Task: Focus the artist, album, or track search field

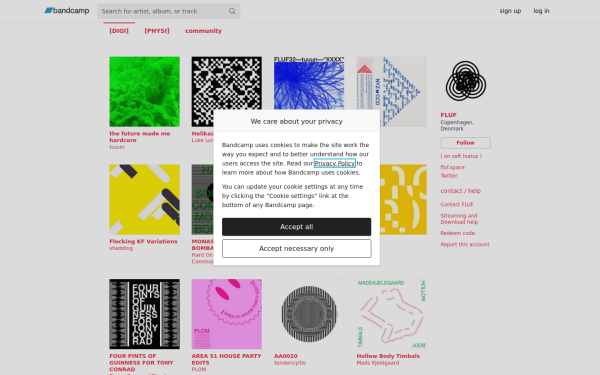Action: pos(168,11)
